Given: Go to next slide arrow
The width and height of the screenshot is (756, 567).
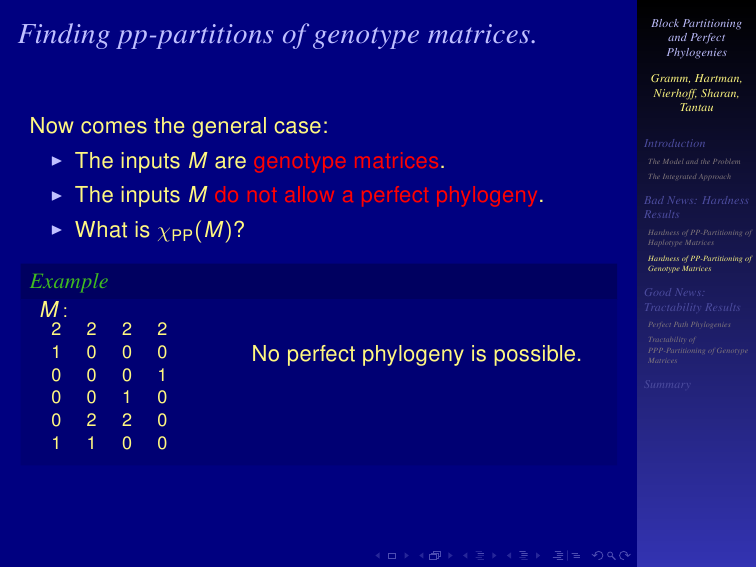Looking at the screenshot, I should pos(406,555).
